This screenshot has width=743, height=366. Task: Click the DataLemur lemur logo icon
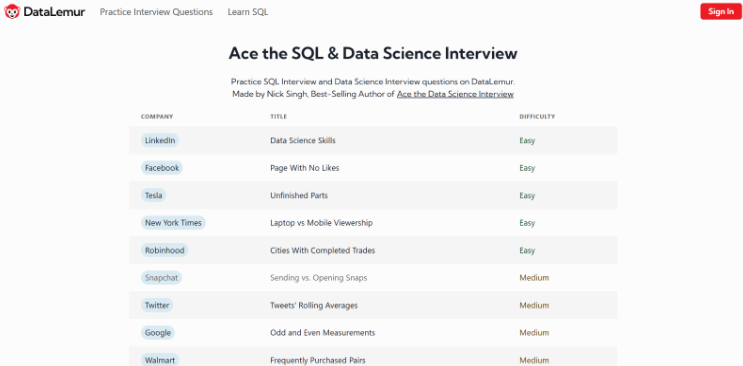tap(12, 12)
